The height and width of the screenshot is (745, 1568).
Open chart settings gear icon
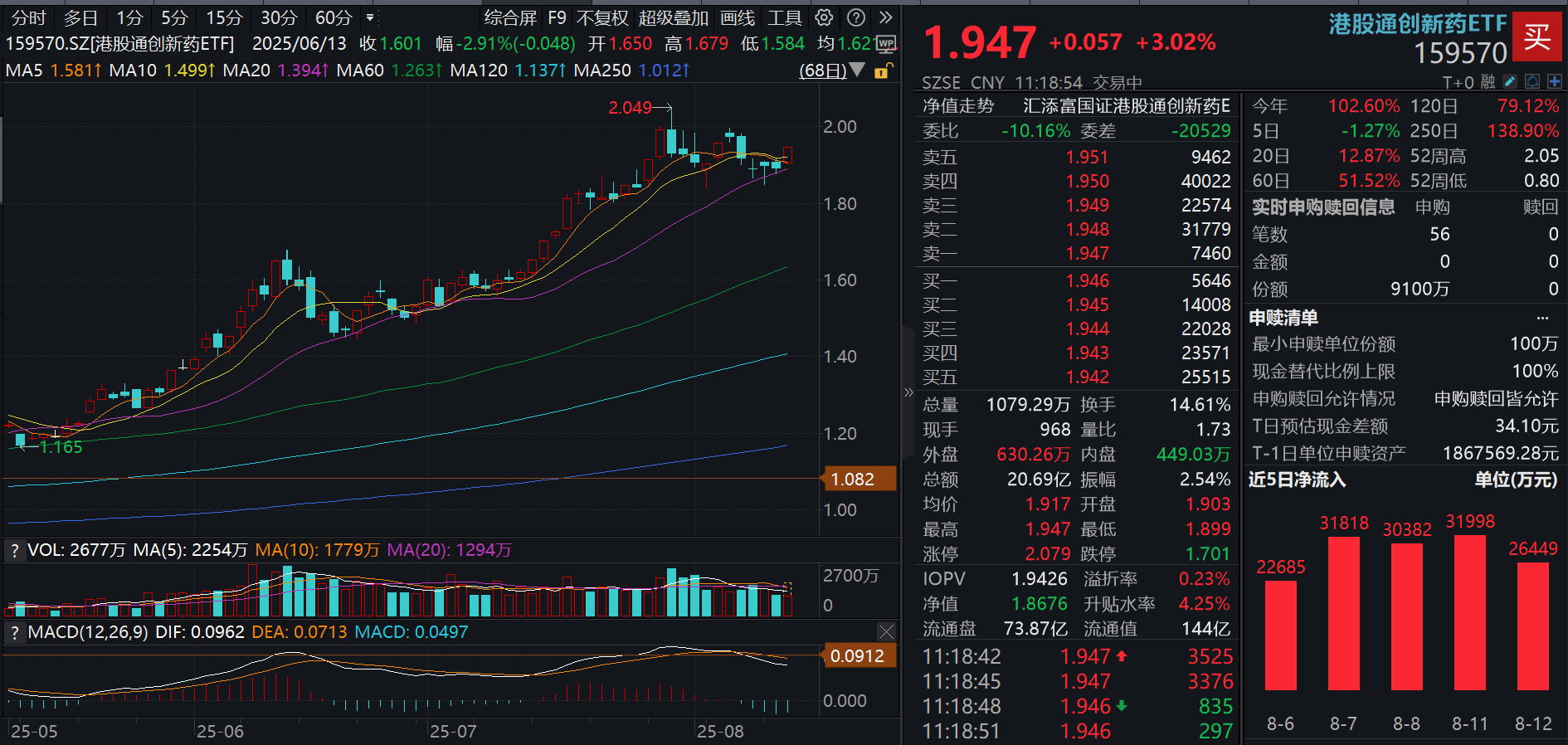[x=824, y=17]
